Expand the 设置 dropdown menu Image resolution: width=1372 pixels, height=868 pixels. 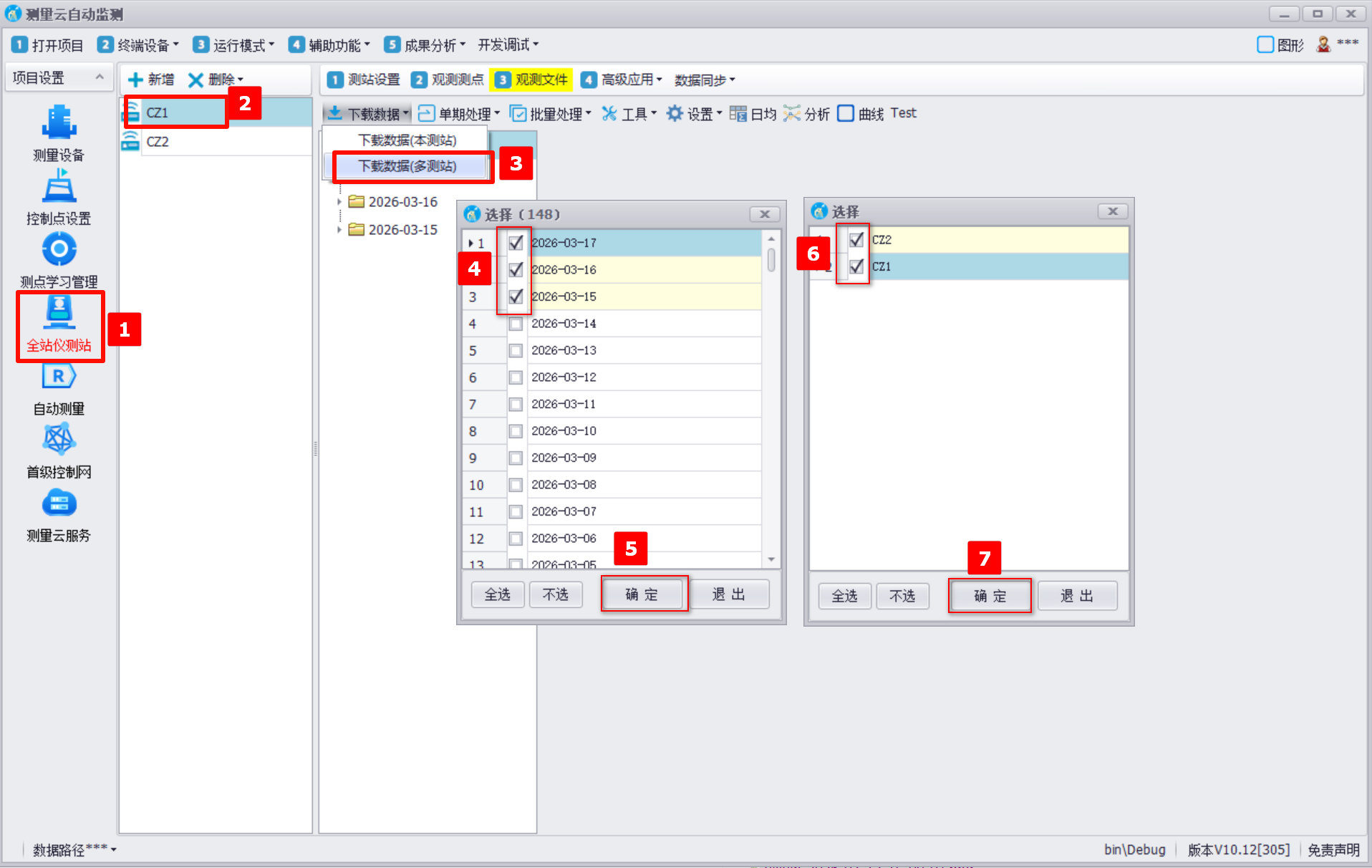693,114
